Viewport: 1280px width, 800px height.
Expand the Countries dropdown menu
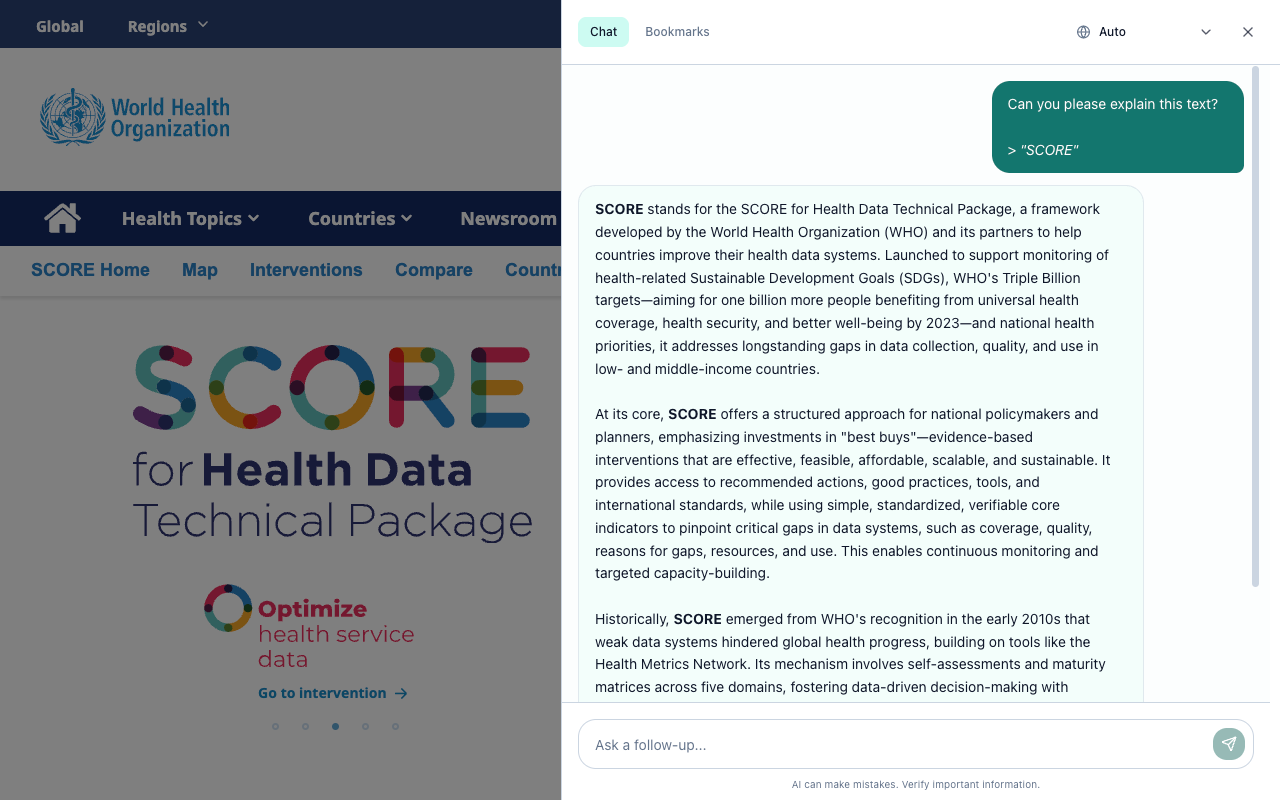360,218
